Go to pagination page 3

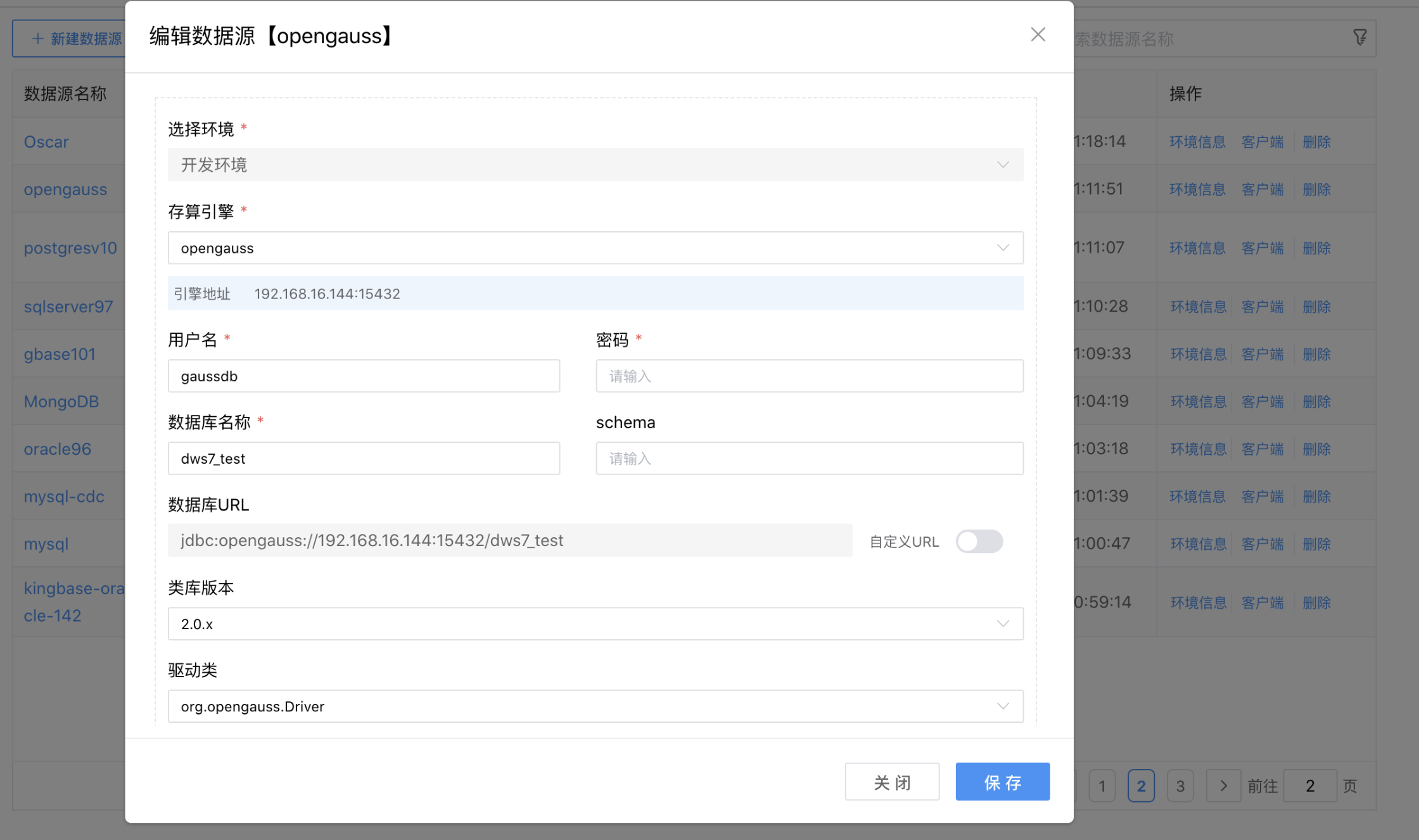(x=1180, y=786)
